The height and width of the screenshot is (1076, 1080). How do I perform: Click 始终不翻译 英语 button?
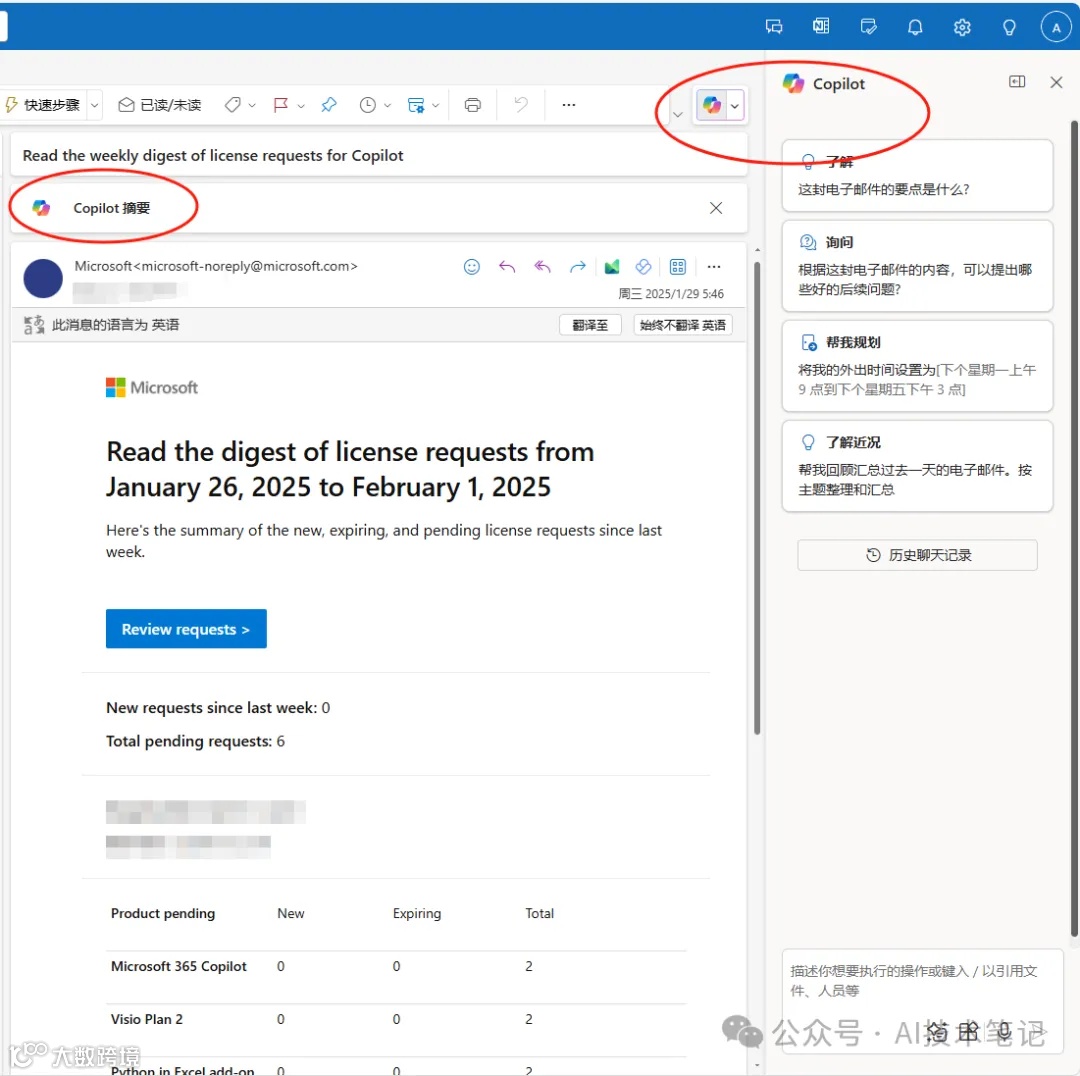point(683,325)
